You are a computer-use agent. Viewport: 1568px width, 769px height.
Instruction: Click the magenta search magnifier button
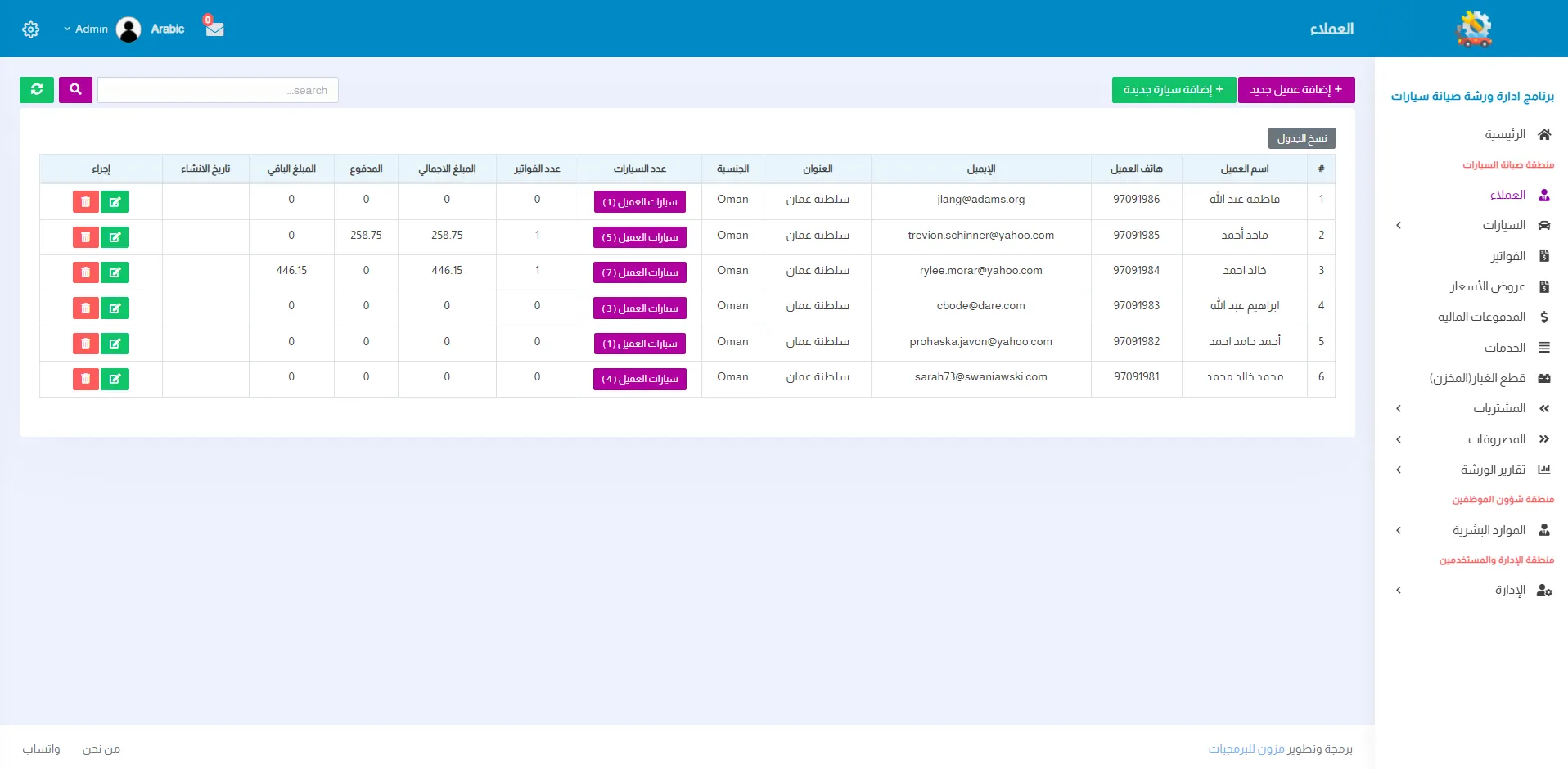[x=75, y=90]
